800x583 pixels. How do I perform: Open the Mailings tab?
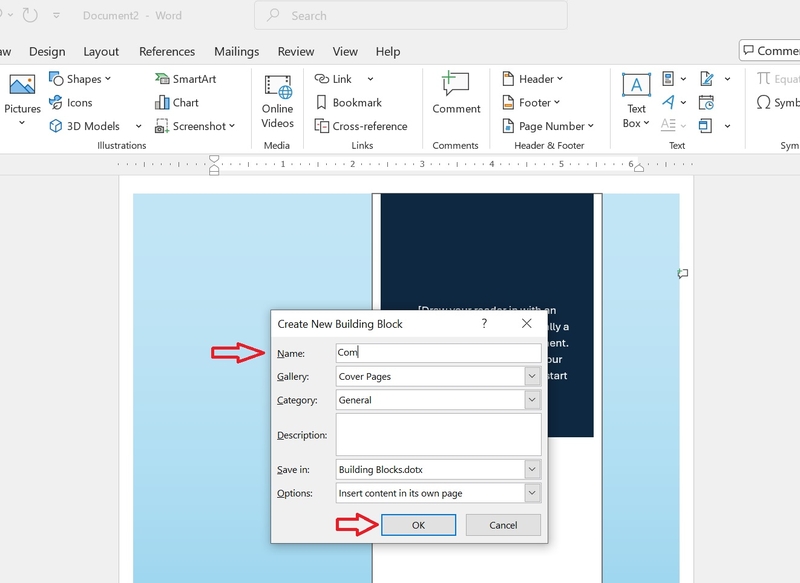click(x=236, y=52)
